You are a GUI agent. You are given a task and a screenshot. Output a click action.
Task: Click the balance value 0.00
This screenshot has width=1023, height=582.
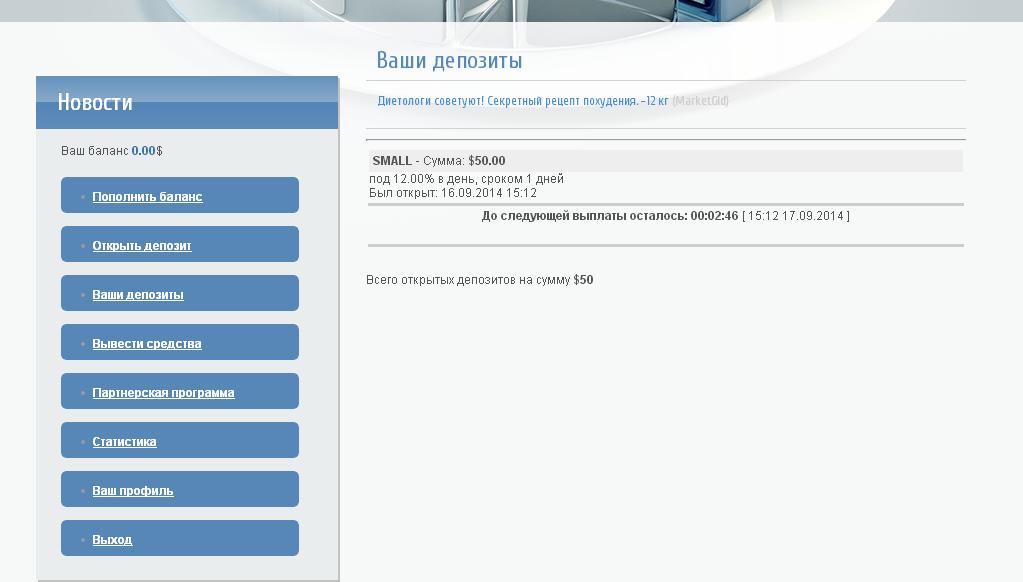coord(144,151)
